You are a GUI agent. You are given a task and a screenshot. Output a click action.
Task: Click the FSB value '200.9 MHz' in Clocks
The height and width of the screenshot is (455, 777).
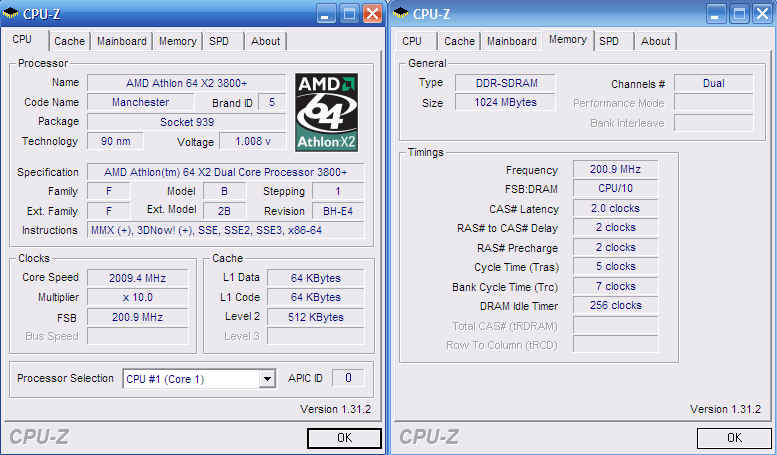click(x=138, y=317)
